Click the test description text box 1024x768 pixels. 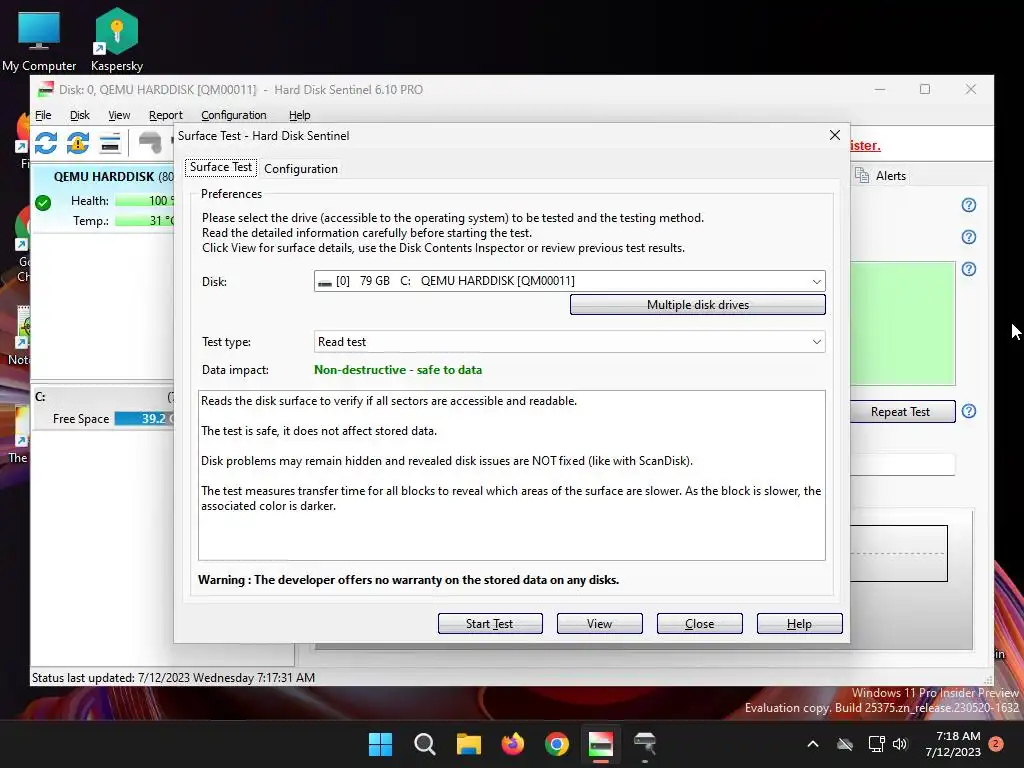(x=512, y=475)
